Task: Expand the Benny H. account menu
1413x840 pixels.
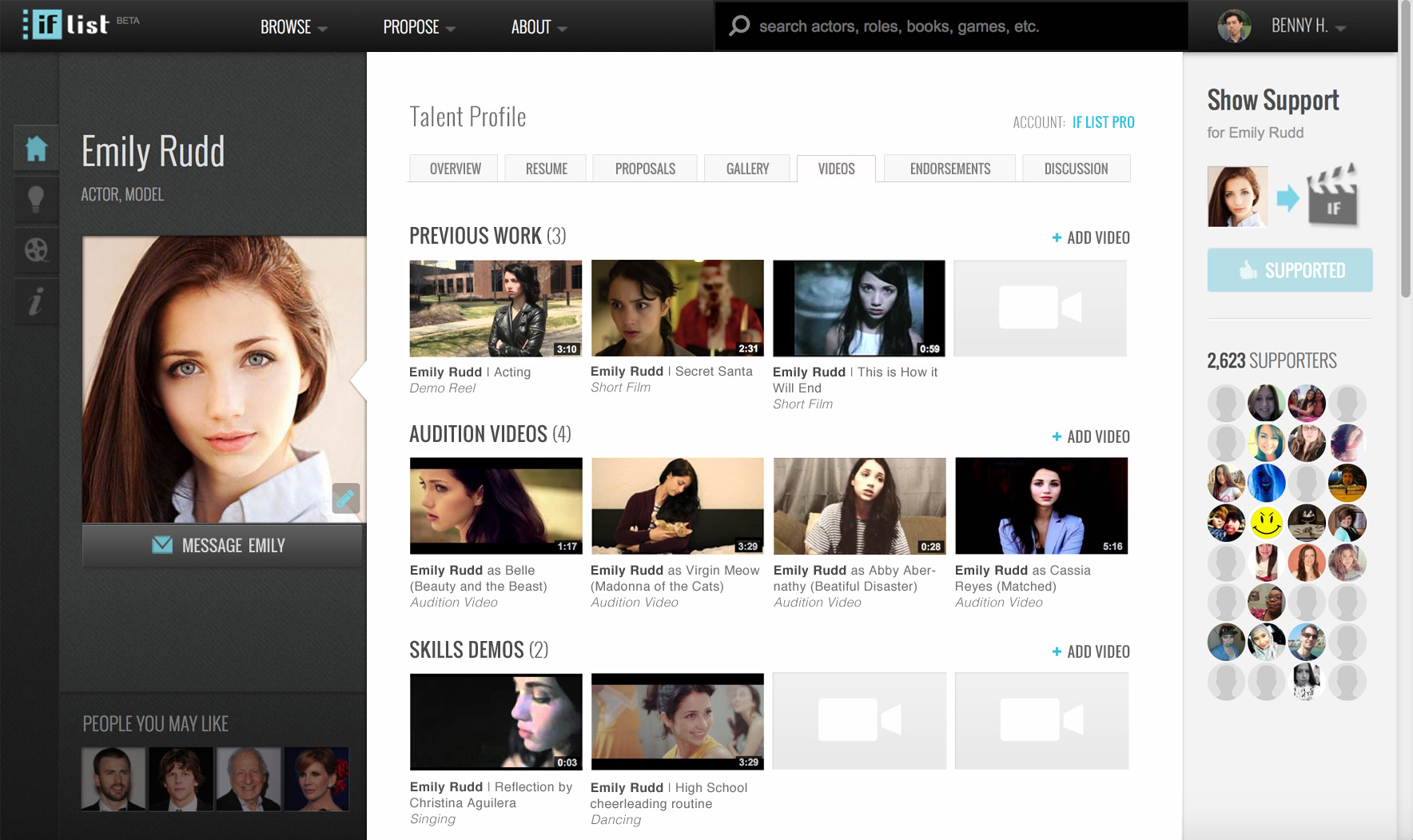Action: (1308, 26)
